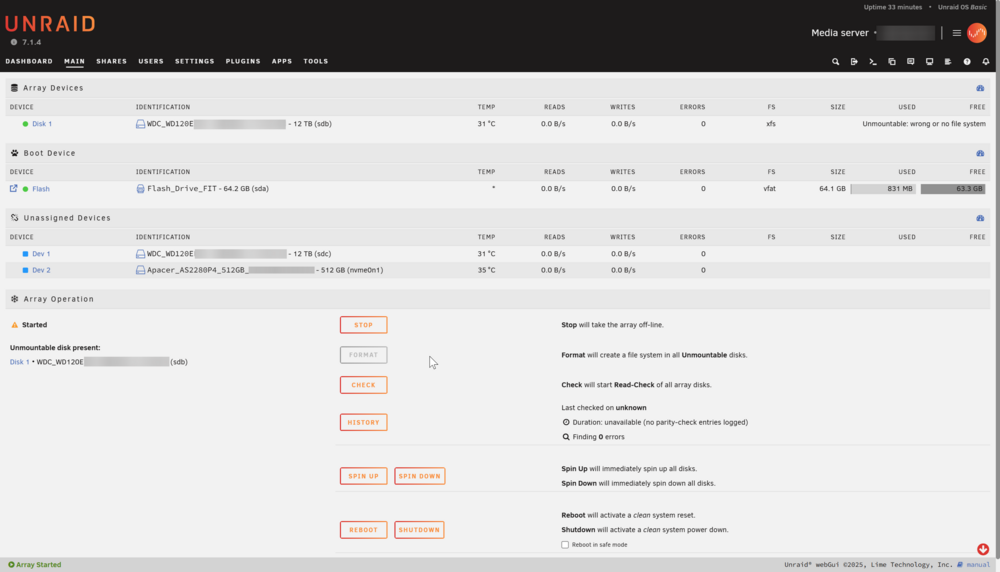Click the green status dot for Disk 1

[26, 124]
